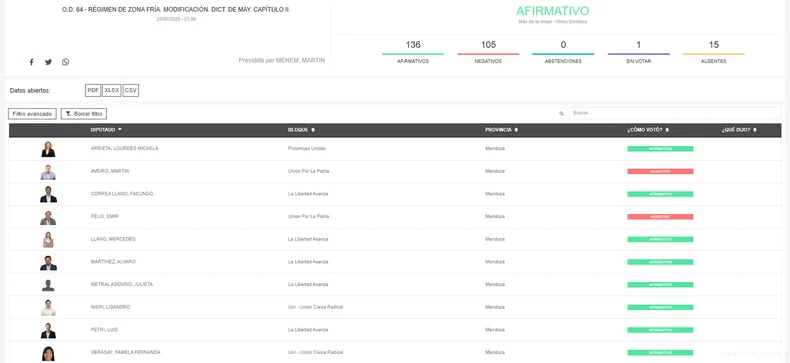Filter by the 0 ABSTENCIONES counter
This screenshot has height=363, width=790.
coord(563,52)
